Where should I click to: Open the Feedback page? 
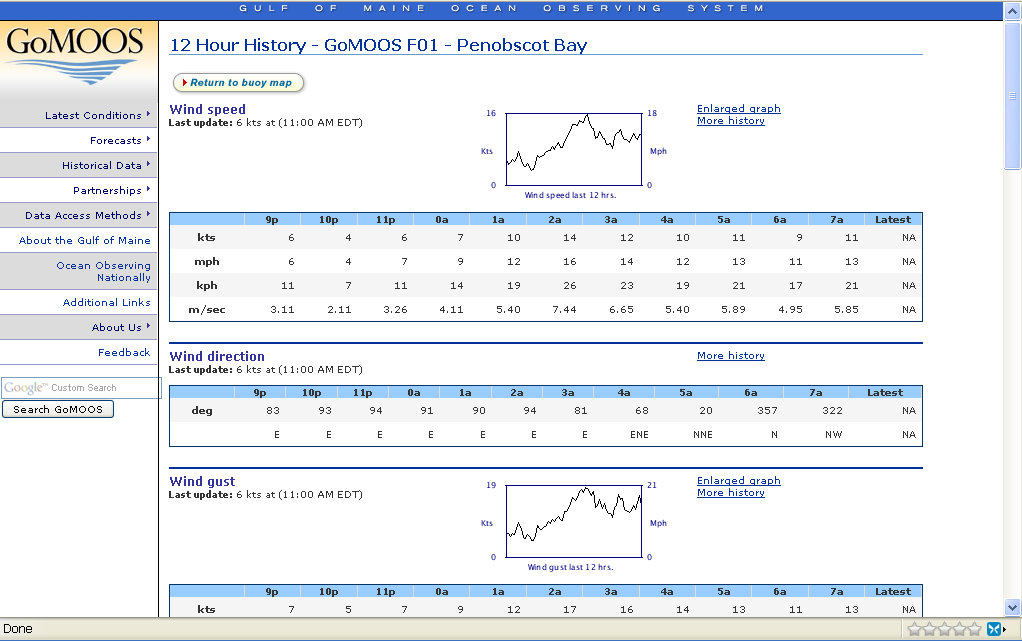pos(124,352)
